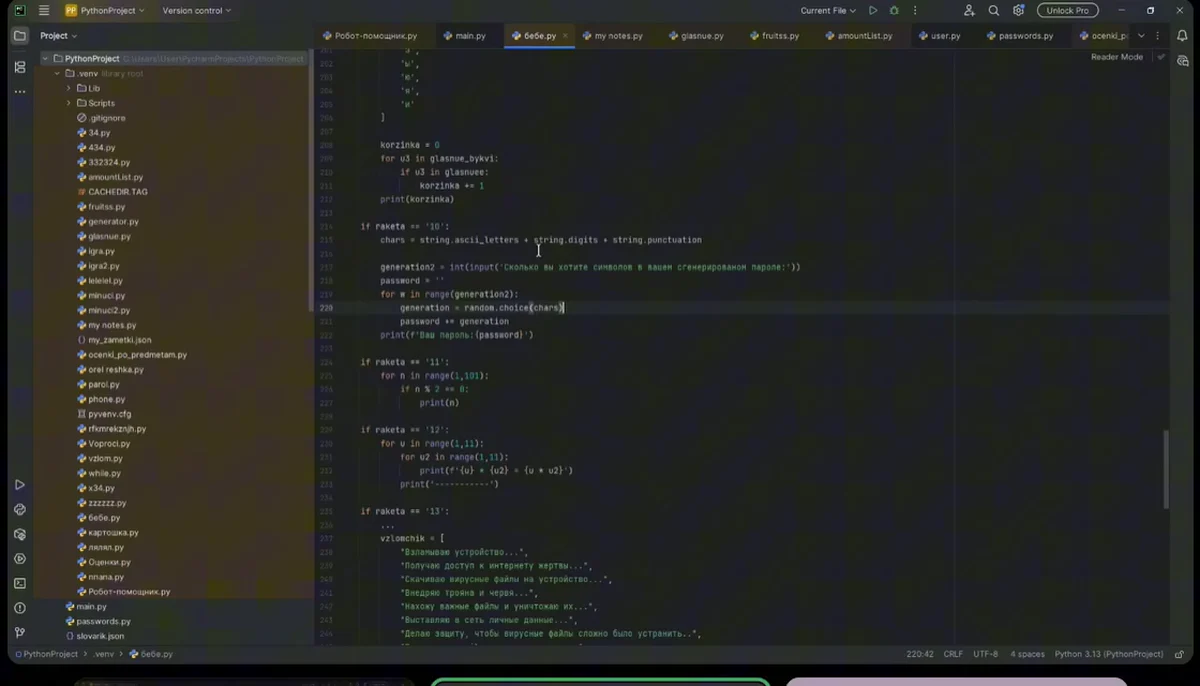Open more run actions menu
Image resolution: width=1200 pixels, height=686 pixels.
[915, 10]
